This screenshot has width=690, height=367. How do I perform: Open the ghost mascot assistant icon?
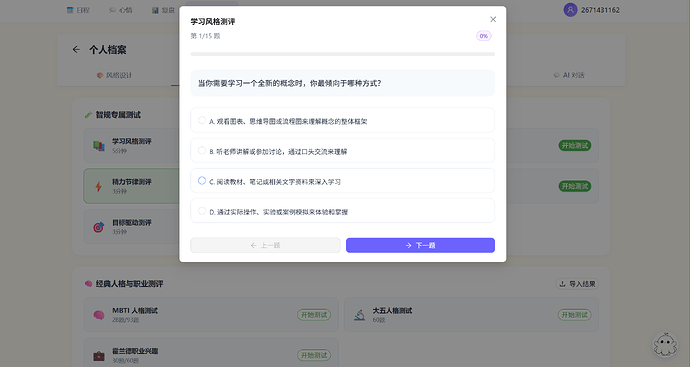(665, 345)
